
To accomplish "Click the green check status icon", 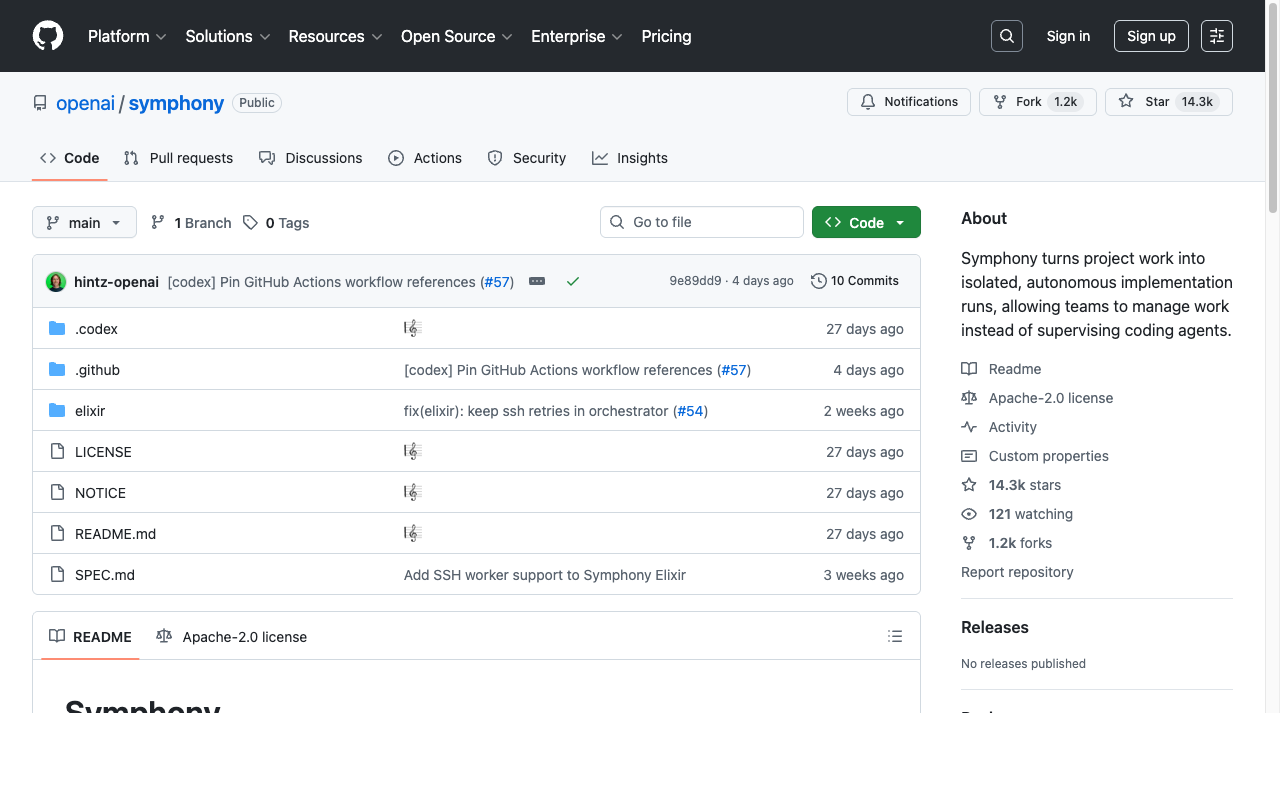I will click(573, 282).
